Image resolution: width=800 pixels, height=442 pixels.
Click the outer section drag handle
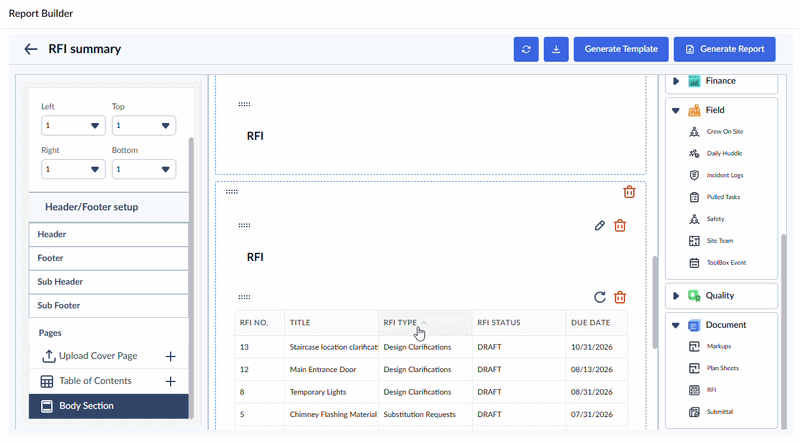tap(232, 192)
